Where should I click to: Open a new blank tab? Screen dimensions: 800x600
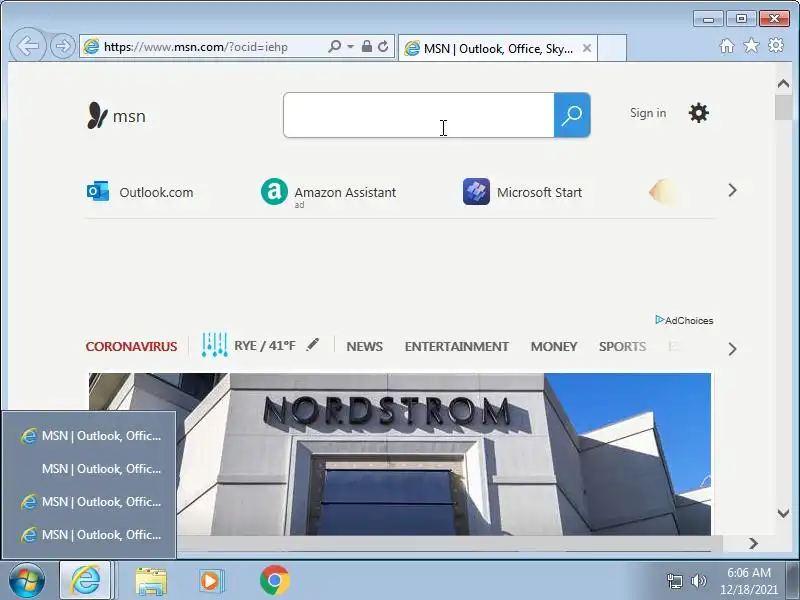612,48
